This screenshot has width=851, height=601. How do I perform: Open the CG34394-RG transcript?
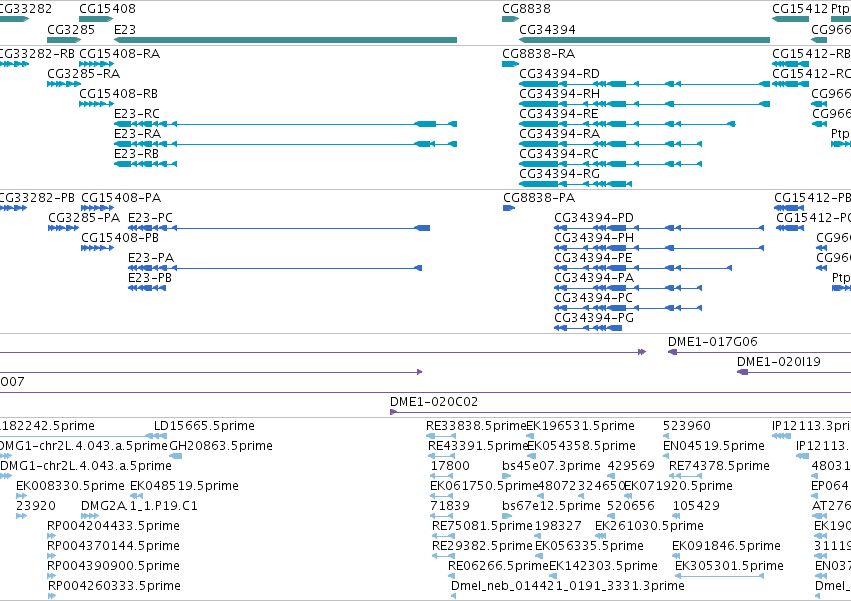click(575, 184)
